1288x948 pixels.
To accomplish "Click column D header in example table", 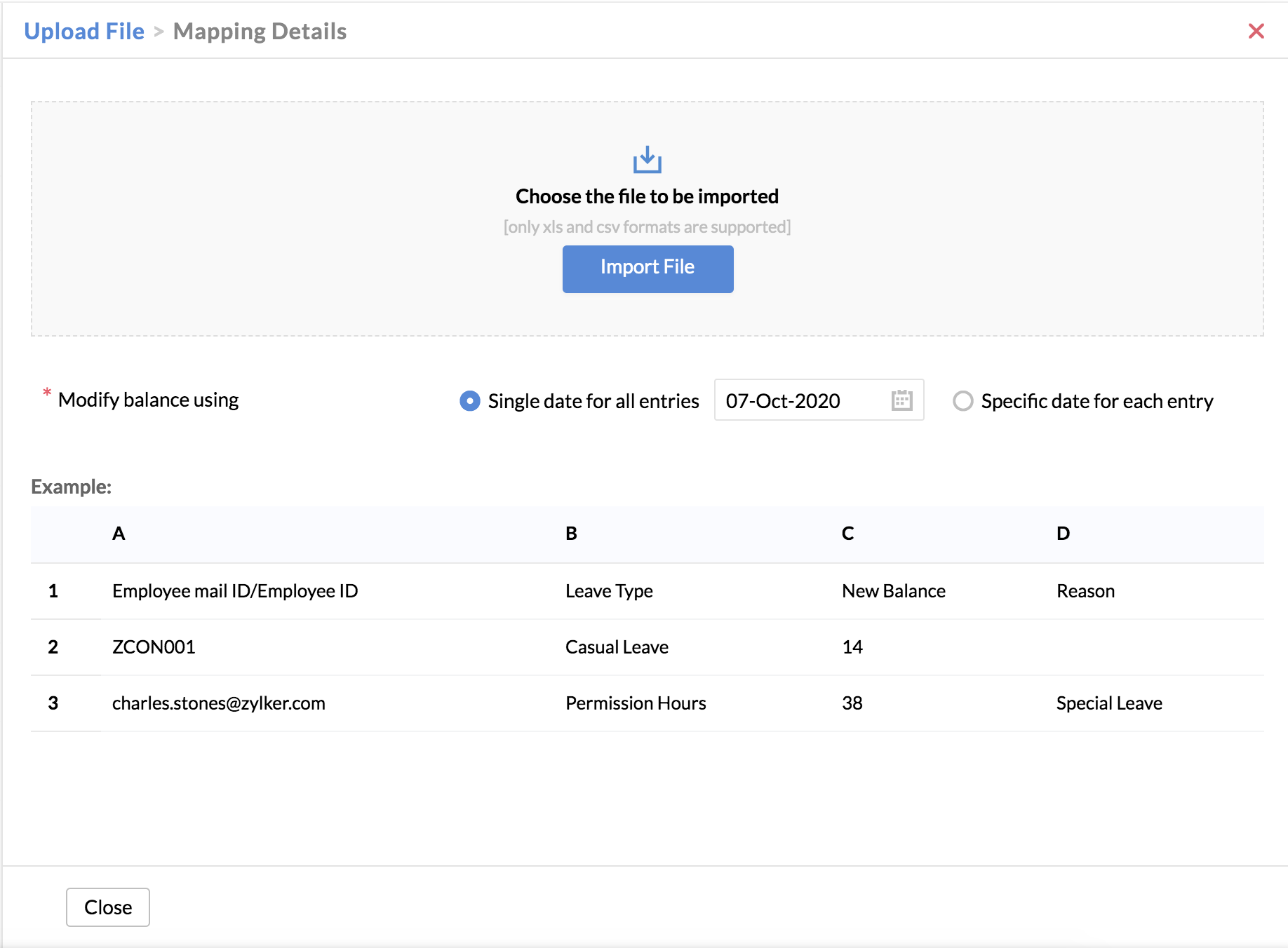I will (x=1063, y=534).
